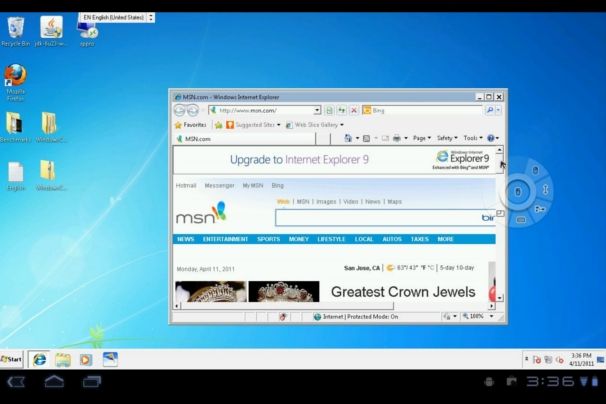This screenshot has width=606, height=404.
Task: Click the Maps search category link
Action: coord(395,202)
